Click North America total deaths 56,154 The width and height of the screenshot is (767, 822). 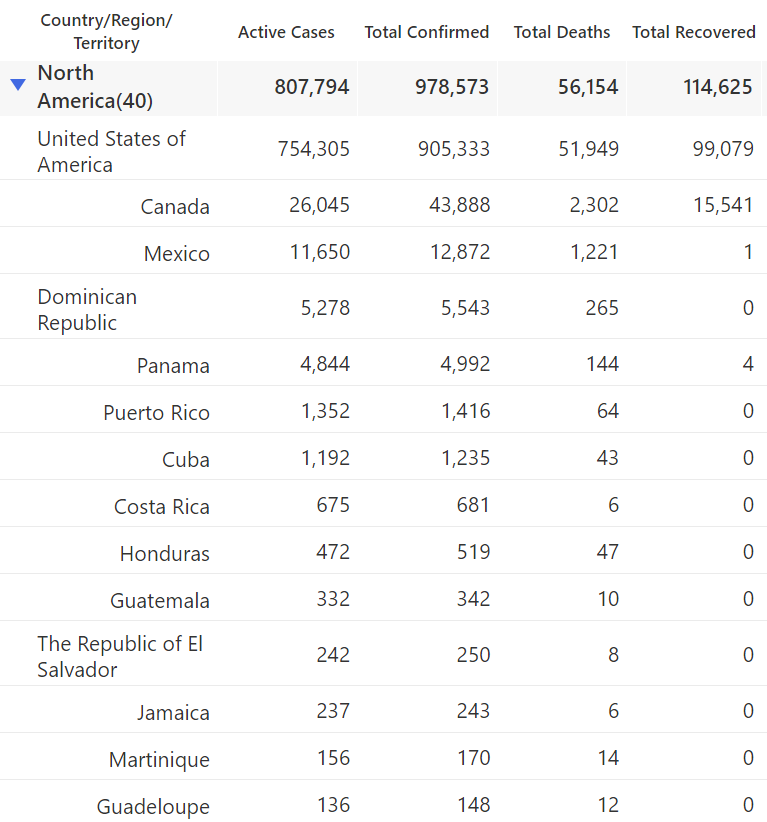pos(588,87)
